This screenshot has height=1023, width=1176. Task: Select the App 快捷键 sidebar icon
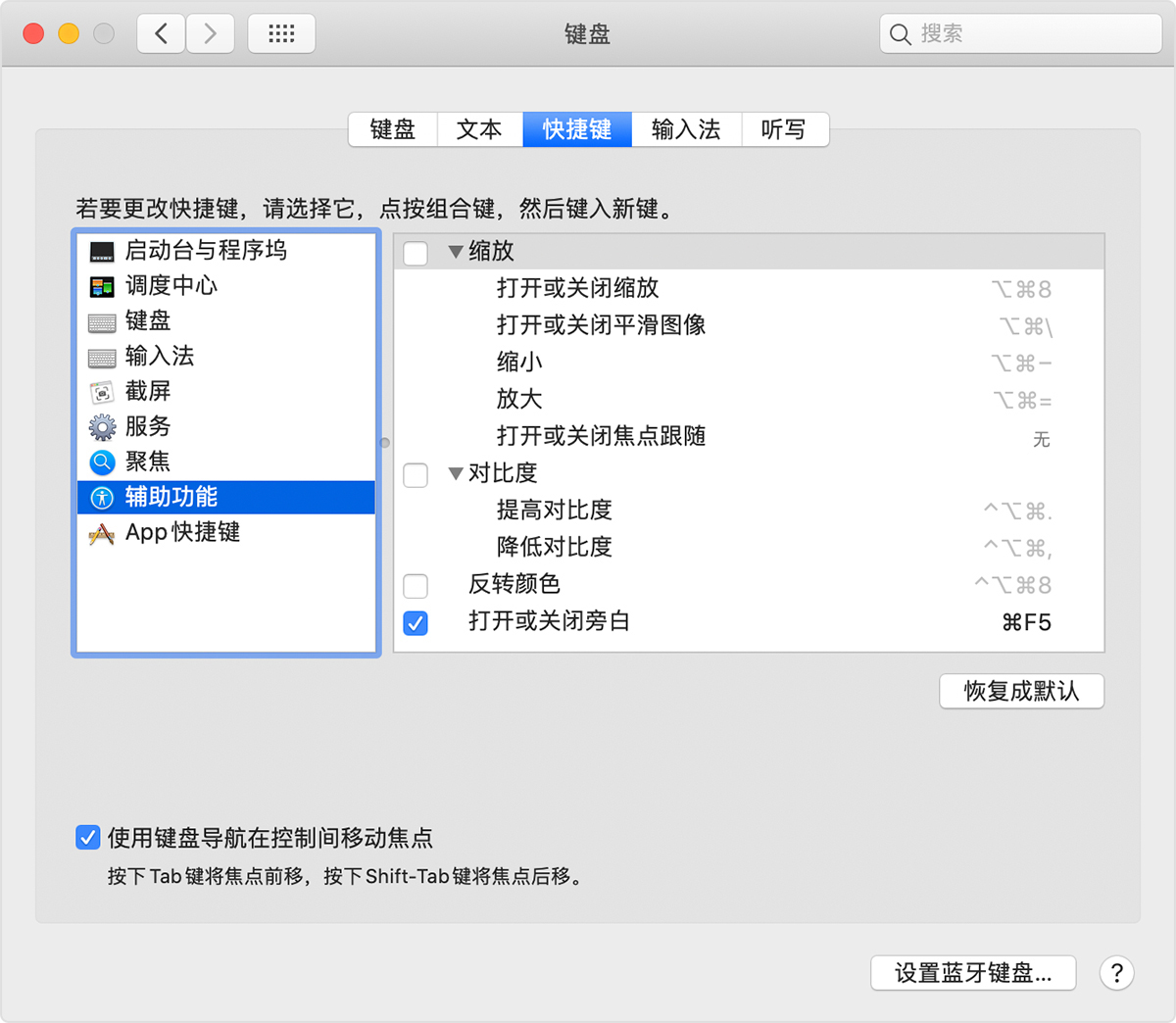(x=103, y=532)
